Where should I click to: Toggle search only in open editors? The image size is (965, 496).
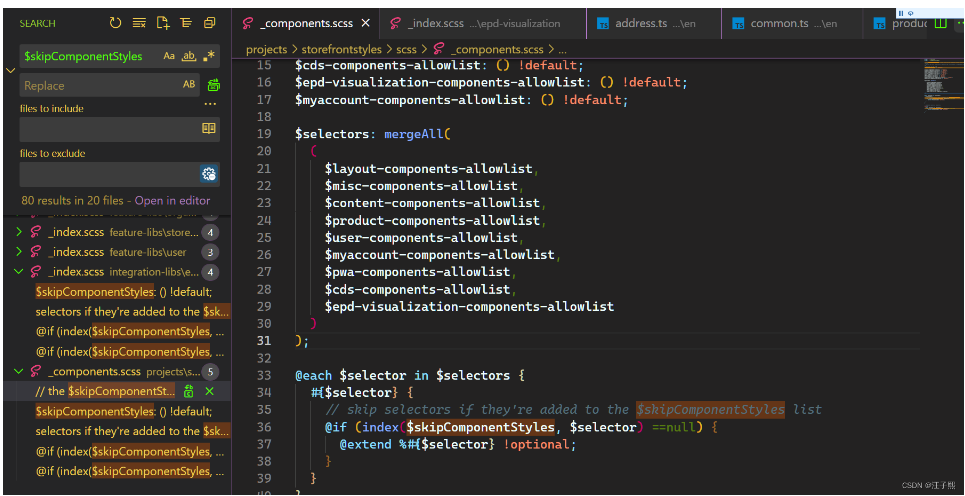209,129
